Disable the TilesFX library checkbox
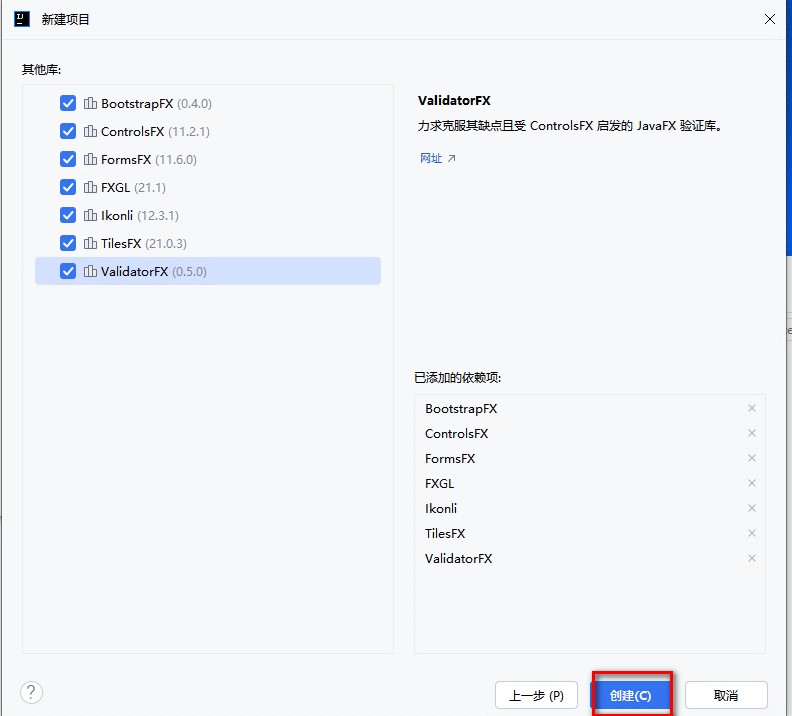The height and width of the screenshot is (716, 792). [x=68, y=243]
